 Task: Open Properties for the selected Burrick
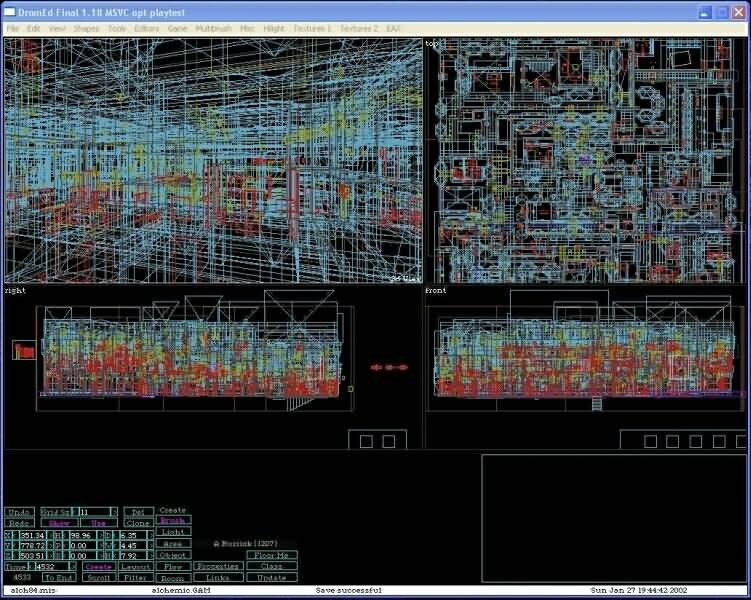pos(217,566)
